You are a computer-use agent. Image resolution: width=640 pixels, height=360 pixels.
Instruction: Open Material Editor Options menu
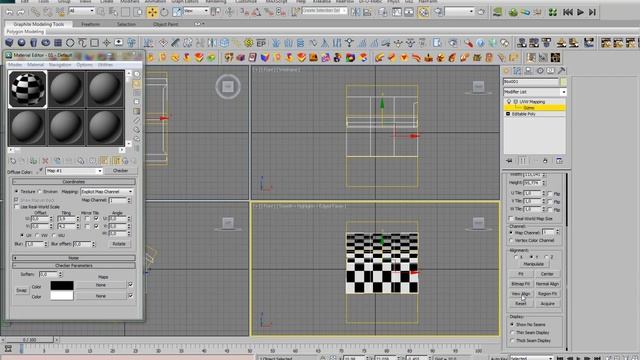click(84, 65)
